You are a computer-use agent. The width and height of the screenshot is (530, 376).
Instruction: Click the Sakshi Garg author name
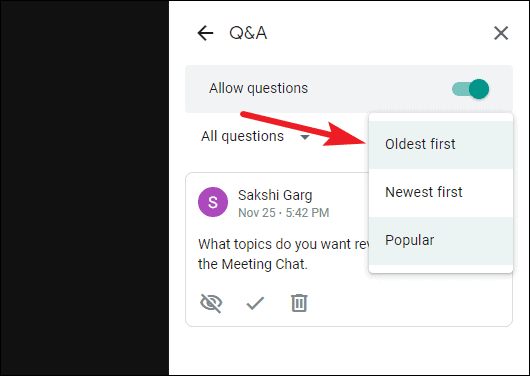tap(275, 195)
